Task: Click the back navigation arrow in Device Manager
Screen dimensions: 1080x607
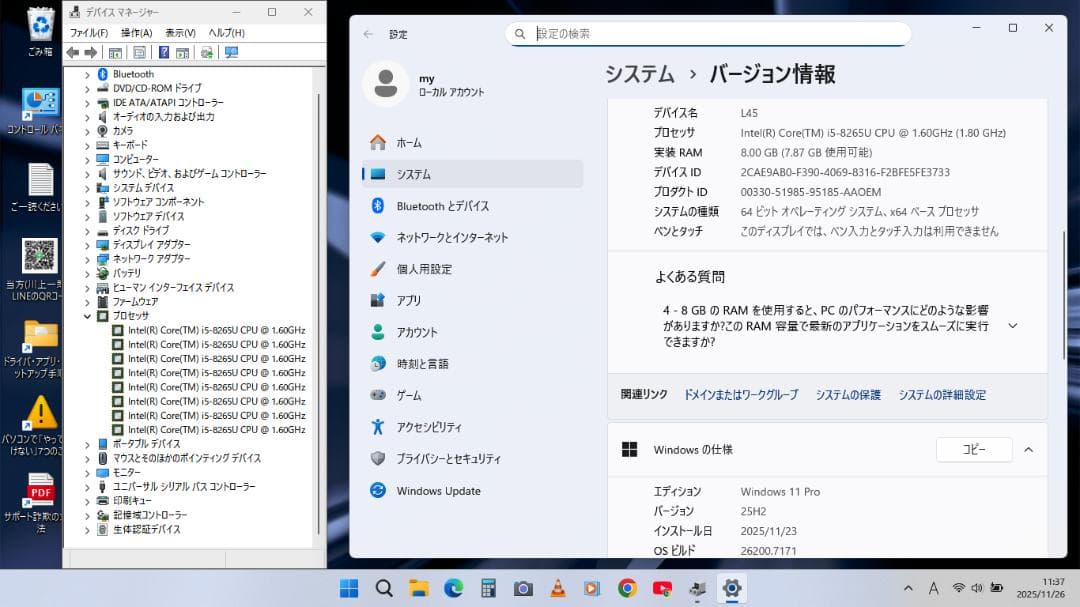Action: [x=74, y=52]
